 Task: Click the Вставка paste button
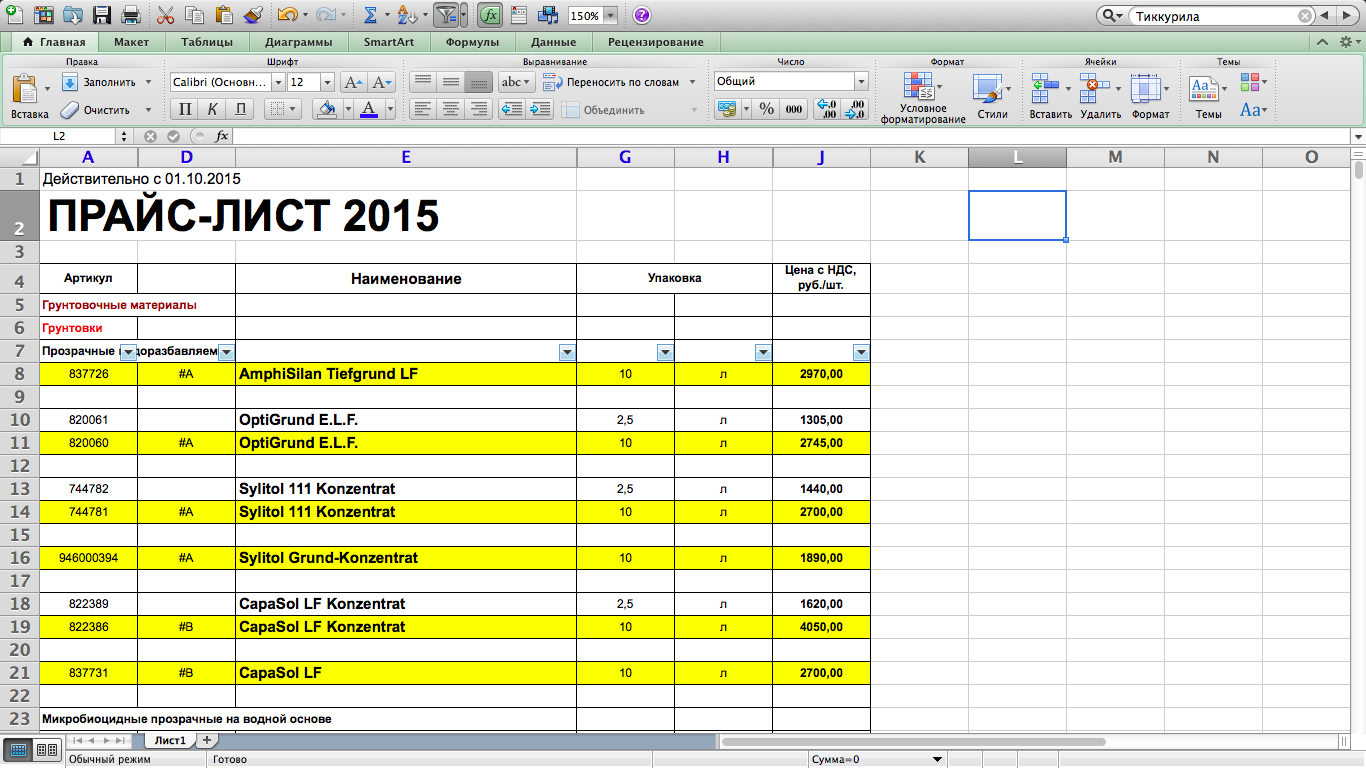tap(30, 96)
